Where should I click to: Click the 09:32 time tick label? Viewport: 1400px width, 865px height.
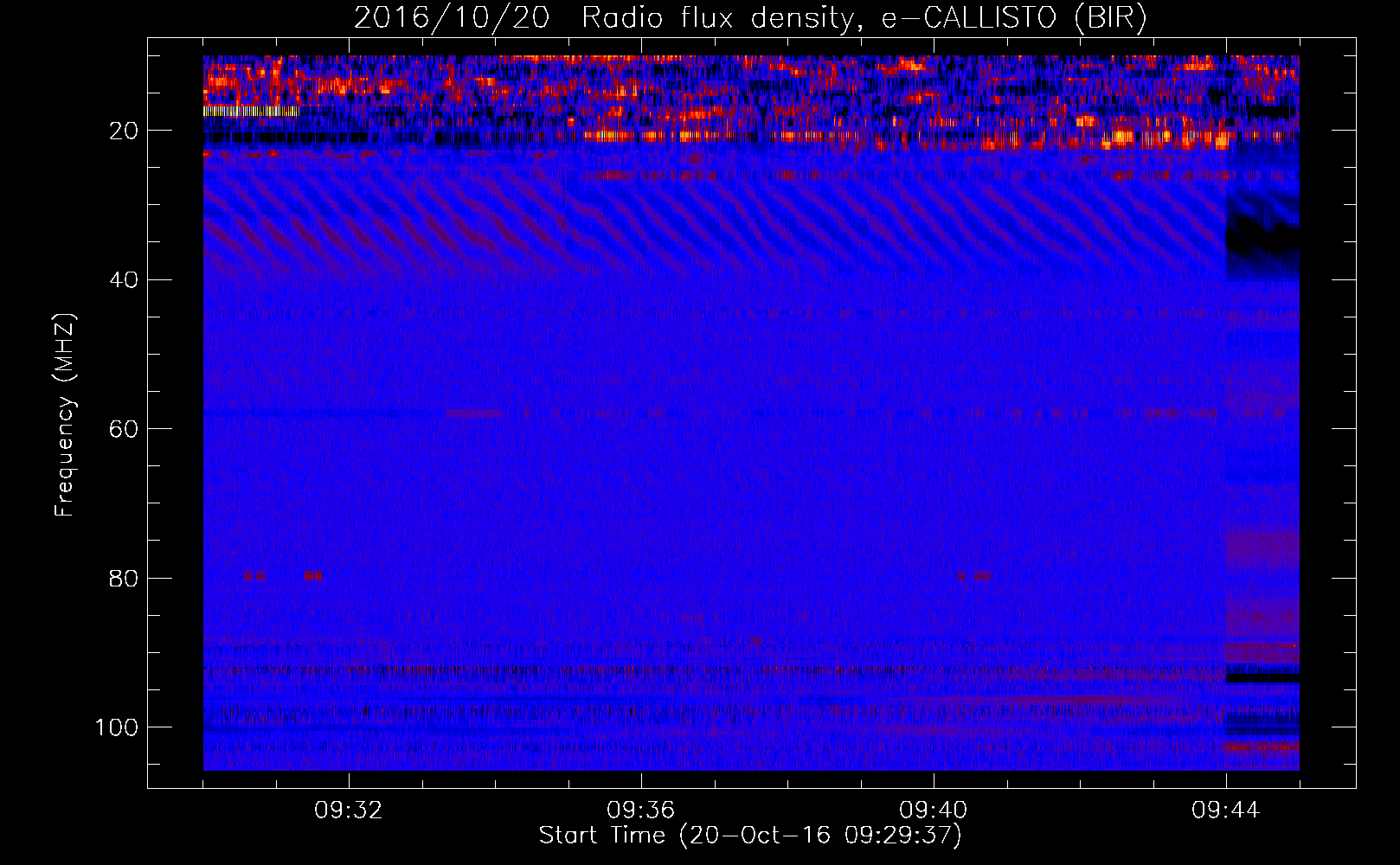(348, 811)
